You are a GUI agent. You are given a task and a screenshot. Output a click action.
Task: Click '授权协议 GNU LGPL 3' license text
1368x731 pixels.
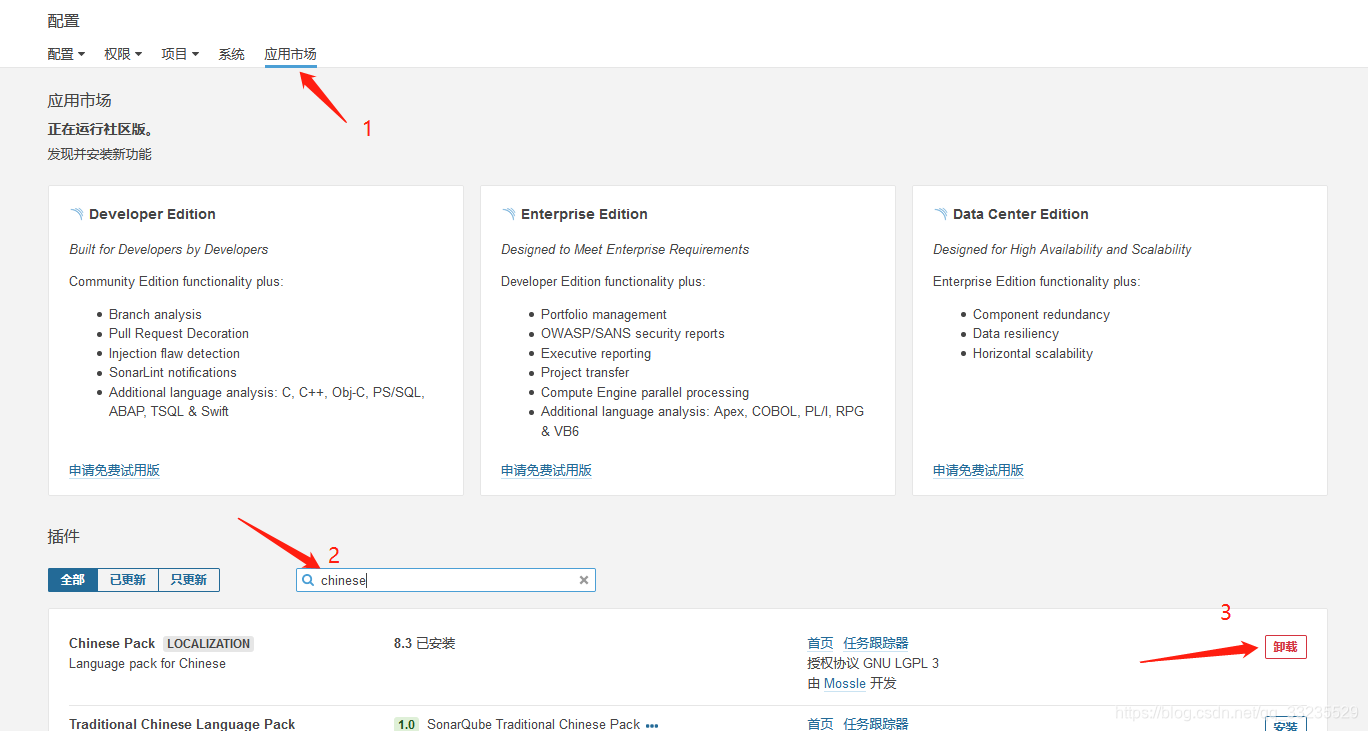tap(873, 663)
